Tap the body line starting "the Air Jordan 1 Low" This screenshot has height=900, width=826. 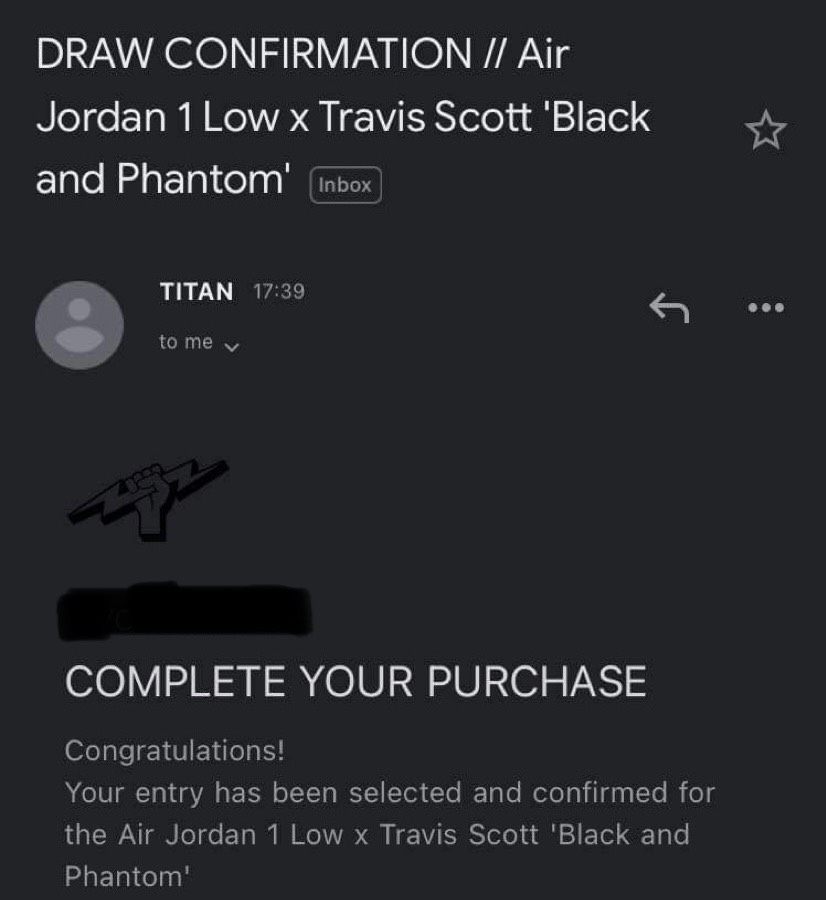[x=377, y=834]
